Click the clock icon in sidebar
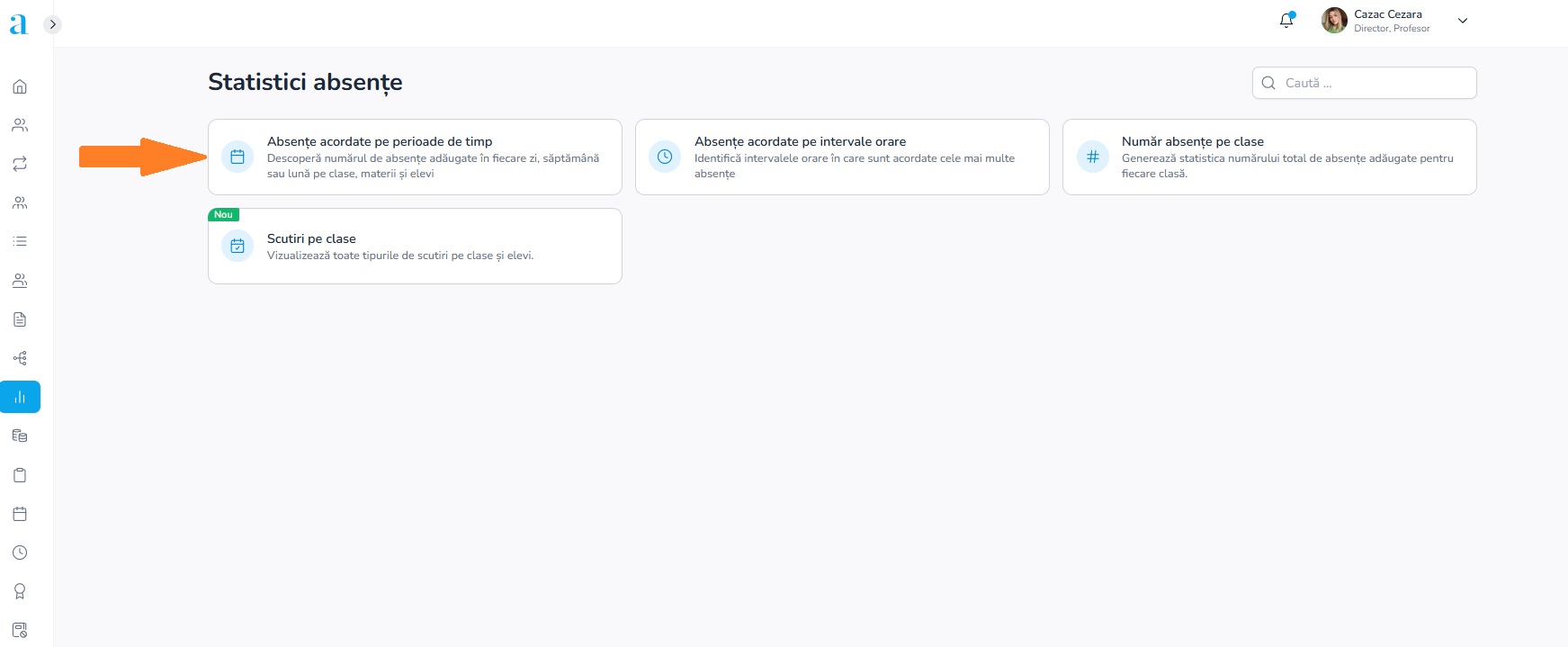The width and height of the screenshot is (1568, 647). pos(20,553)
